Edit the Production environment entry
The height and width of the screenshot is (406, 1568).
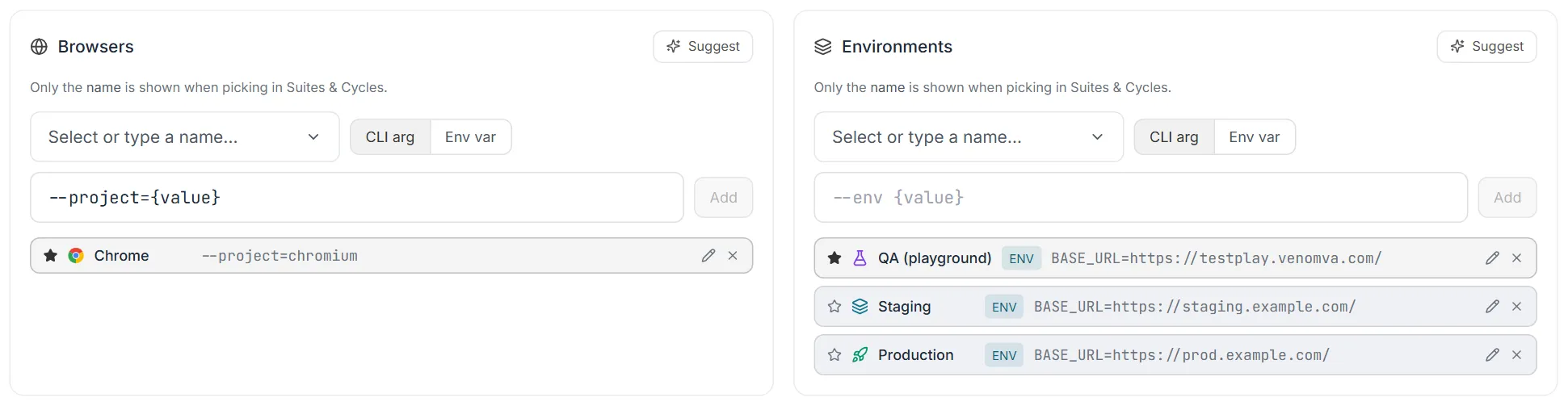pos(1492,355)
